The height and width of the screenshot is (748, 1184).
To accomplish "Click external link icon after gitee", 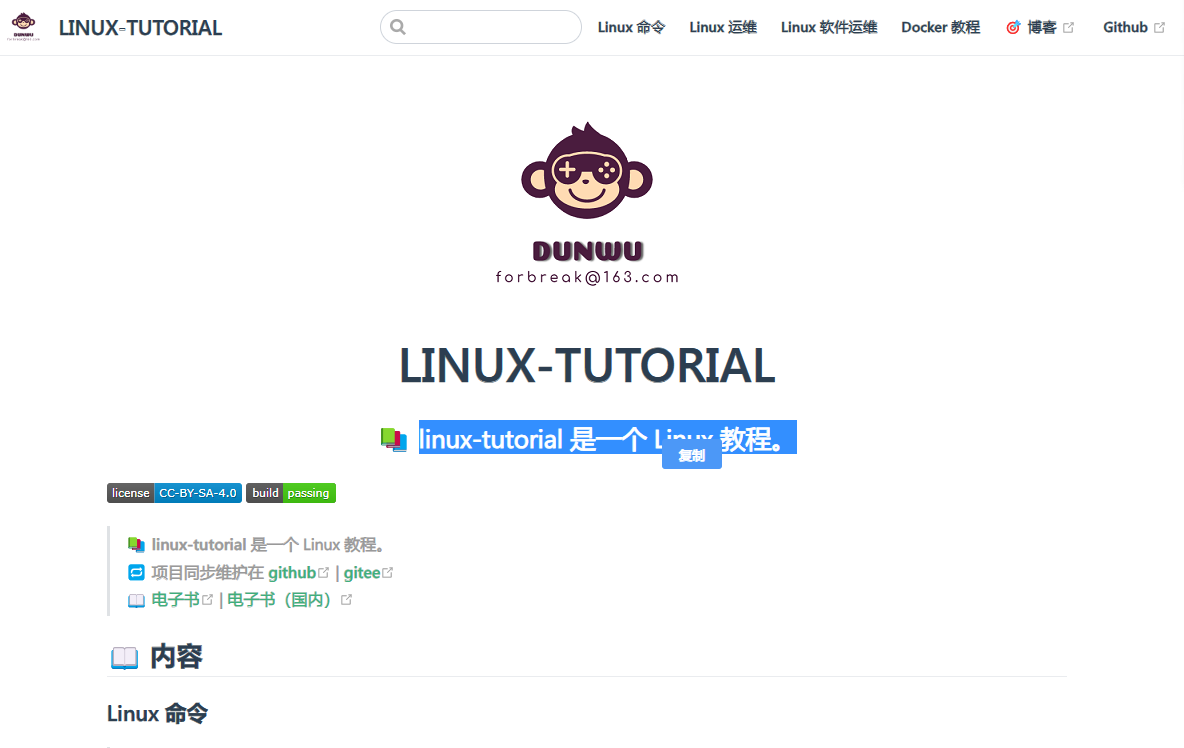I will click(387, 572).
